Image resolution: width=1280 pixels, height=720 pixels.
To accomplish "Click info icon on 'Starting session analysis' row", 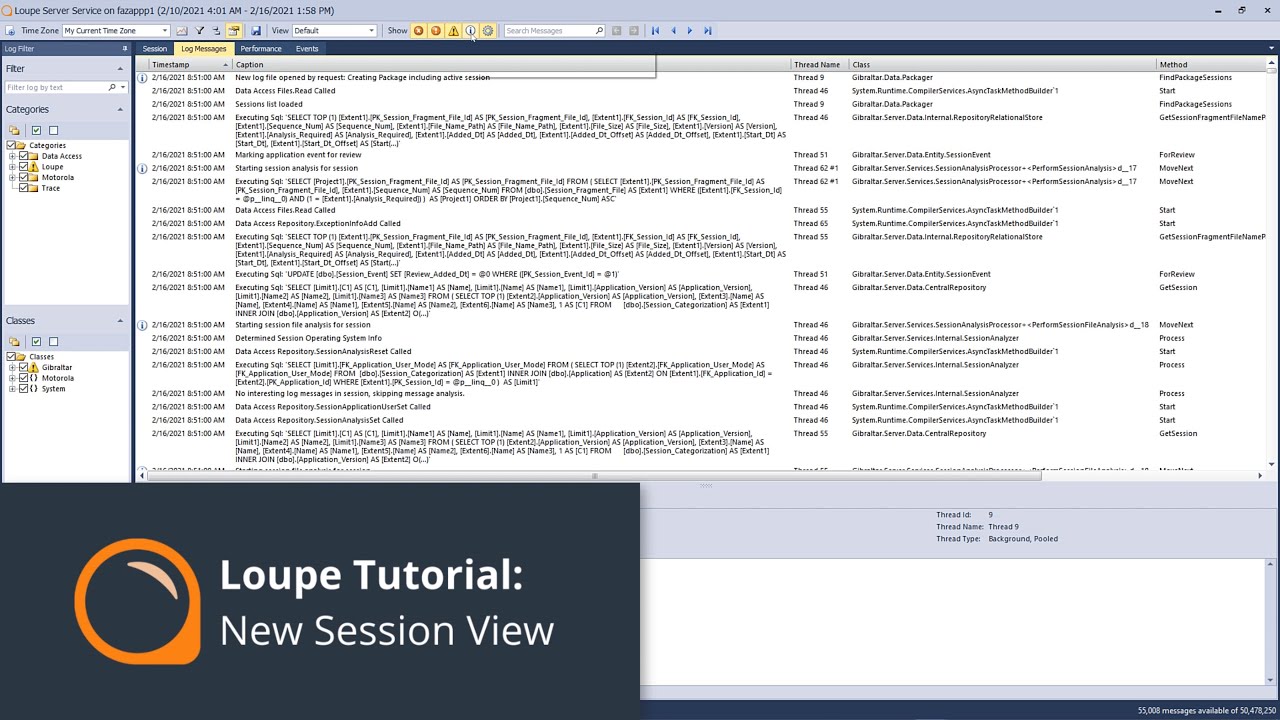I will click(142, 168).
